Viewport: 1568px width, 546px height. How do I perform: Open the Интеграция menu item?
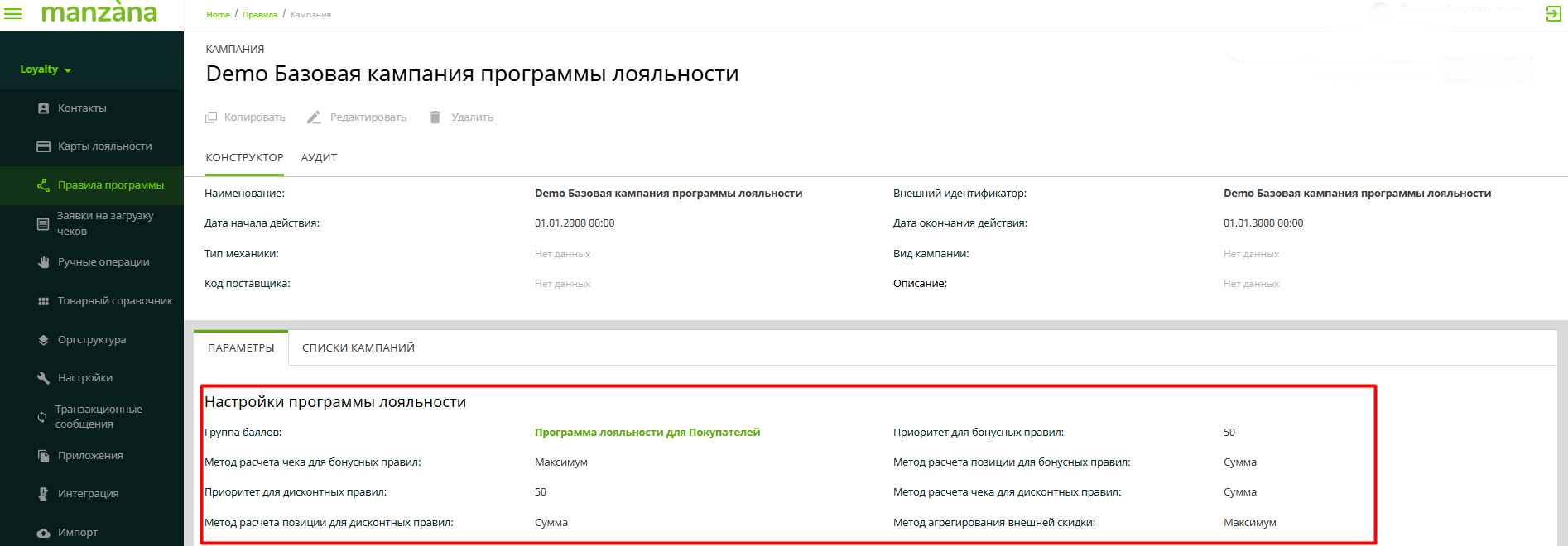tap(88, 494)
